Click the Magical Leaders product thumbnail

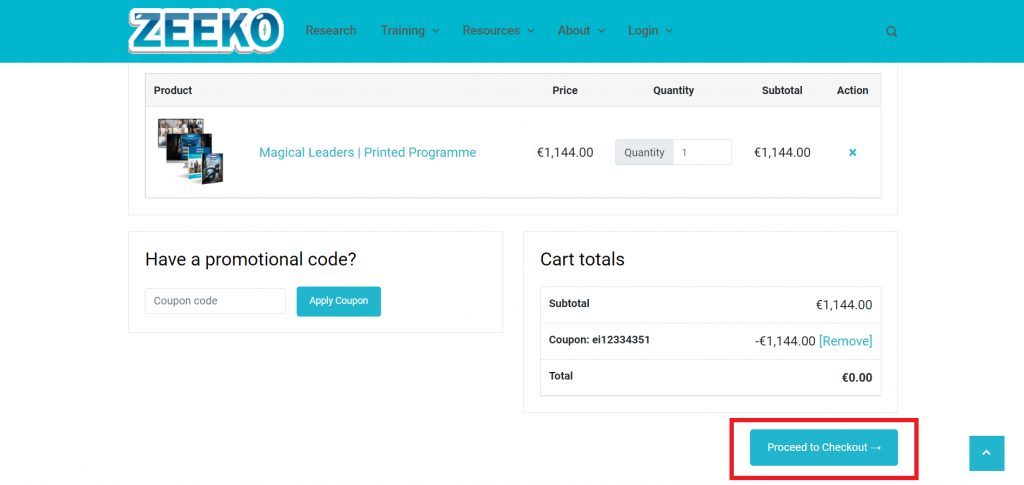pyautogui.click(x=190, y=151)
